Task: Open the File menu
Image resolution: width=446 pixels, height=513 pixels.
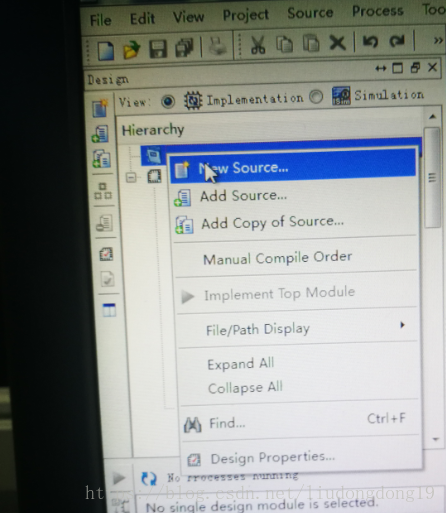Action: pyautogui.click(x=100, y=21)
